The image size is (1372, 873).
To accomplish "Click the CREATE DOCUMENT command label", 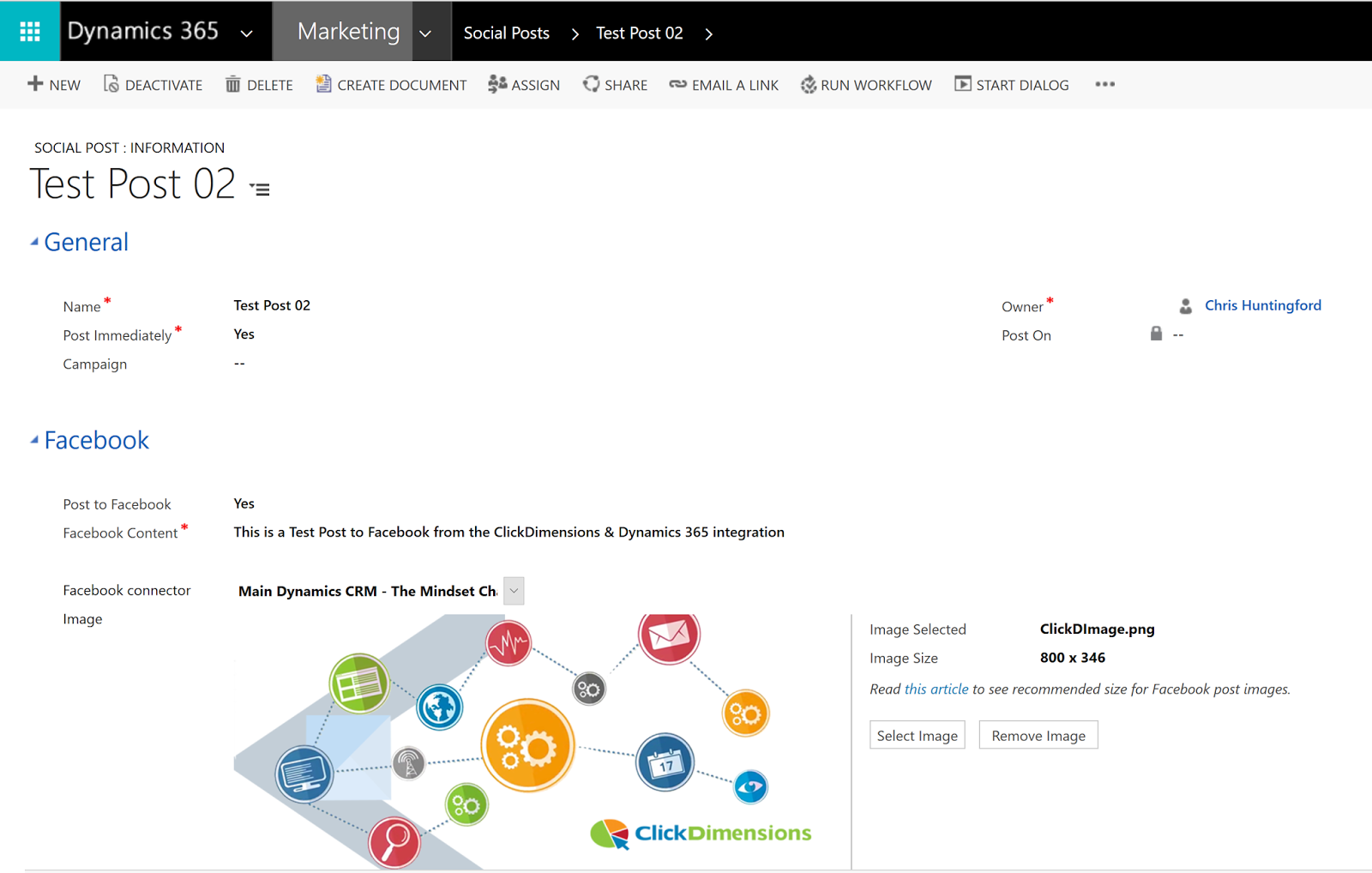I will tap(402, 85).
